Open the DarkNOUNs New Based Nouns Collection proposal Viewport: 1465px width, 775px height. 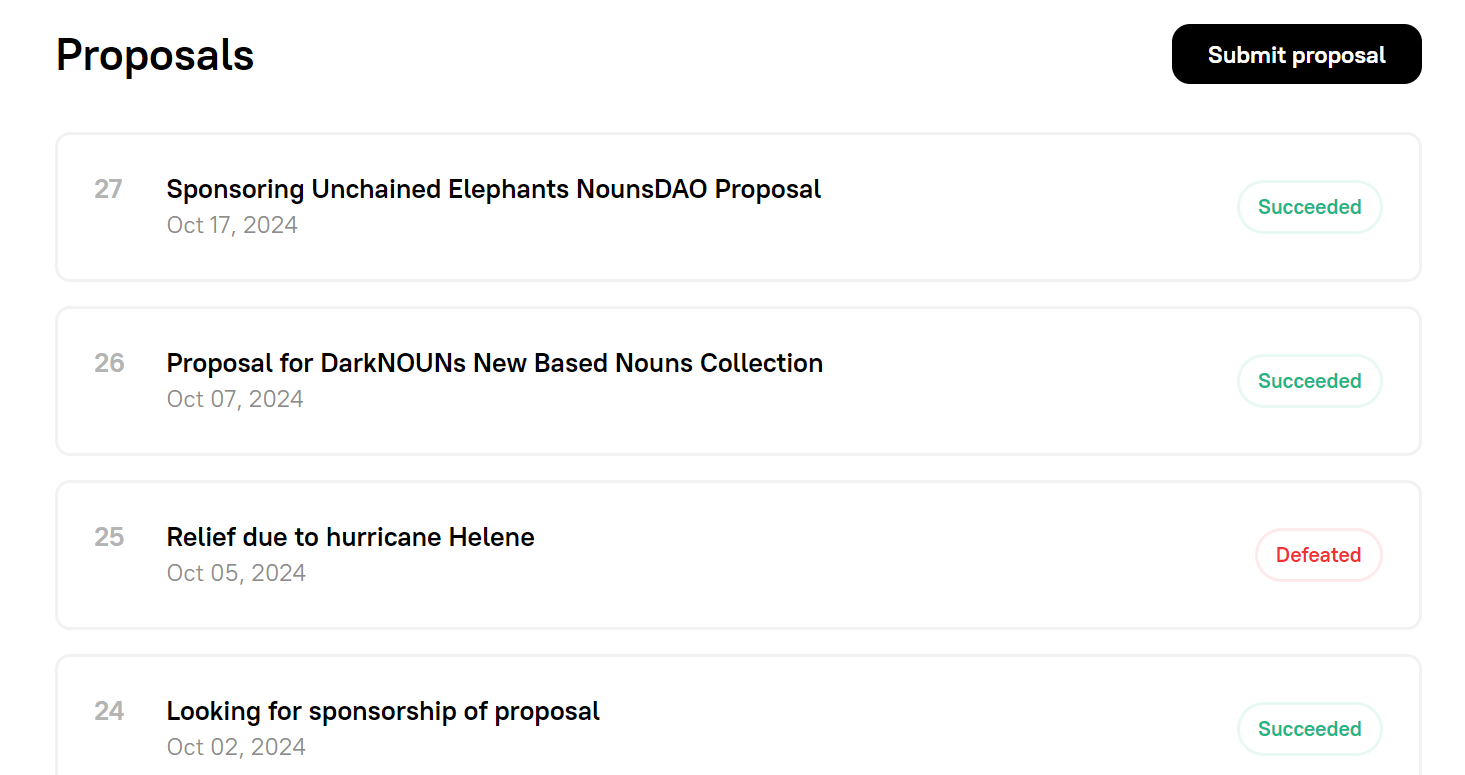(494, 363)
